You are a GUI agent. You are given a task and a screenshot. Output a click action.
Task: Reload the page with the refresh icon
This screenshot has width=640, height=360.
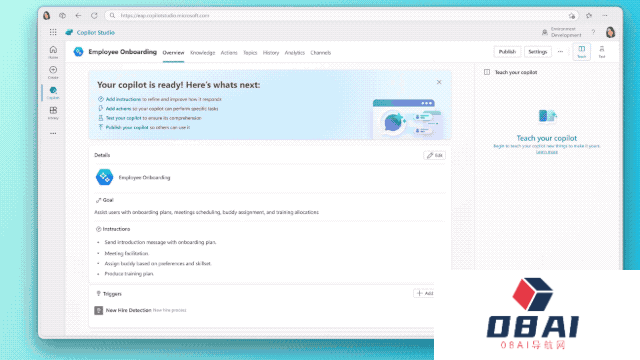pos(94,16)
